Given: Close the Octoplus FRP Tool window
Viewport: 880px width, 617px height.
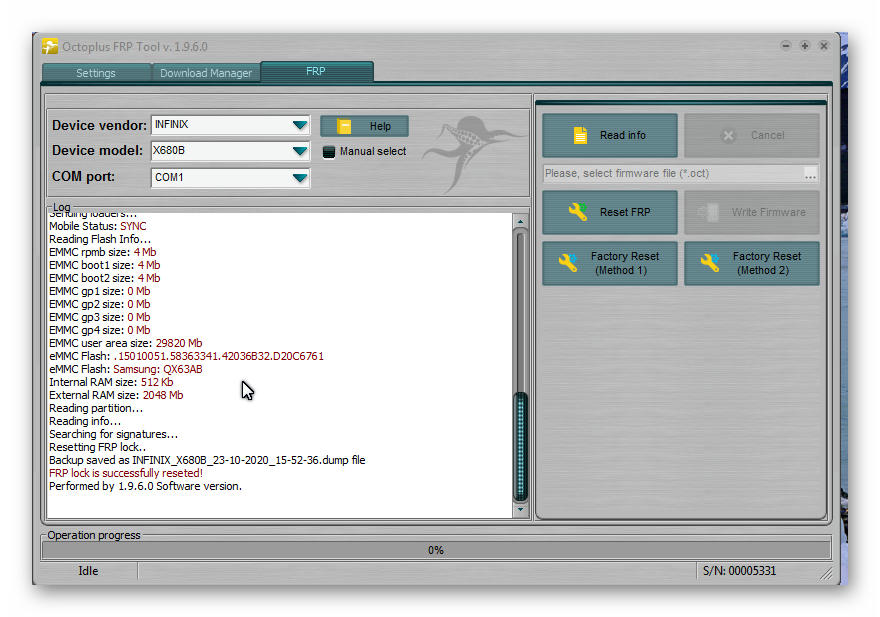Looking at the screenshot, I should pyautogui.click(x=824, y=45).
